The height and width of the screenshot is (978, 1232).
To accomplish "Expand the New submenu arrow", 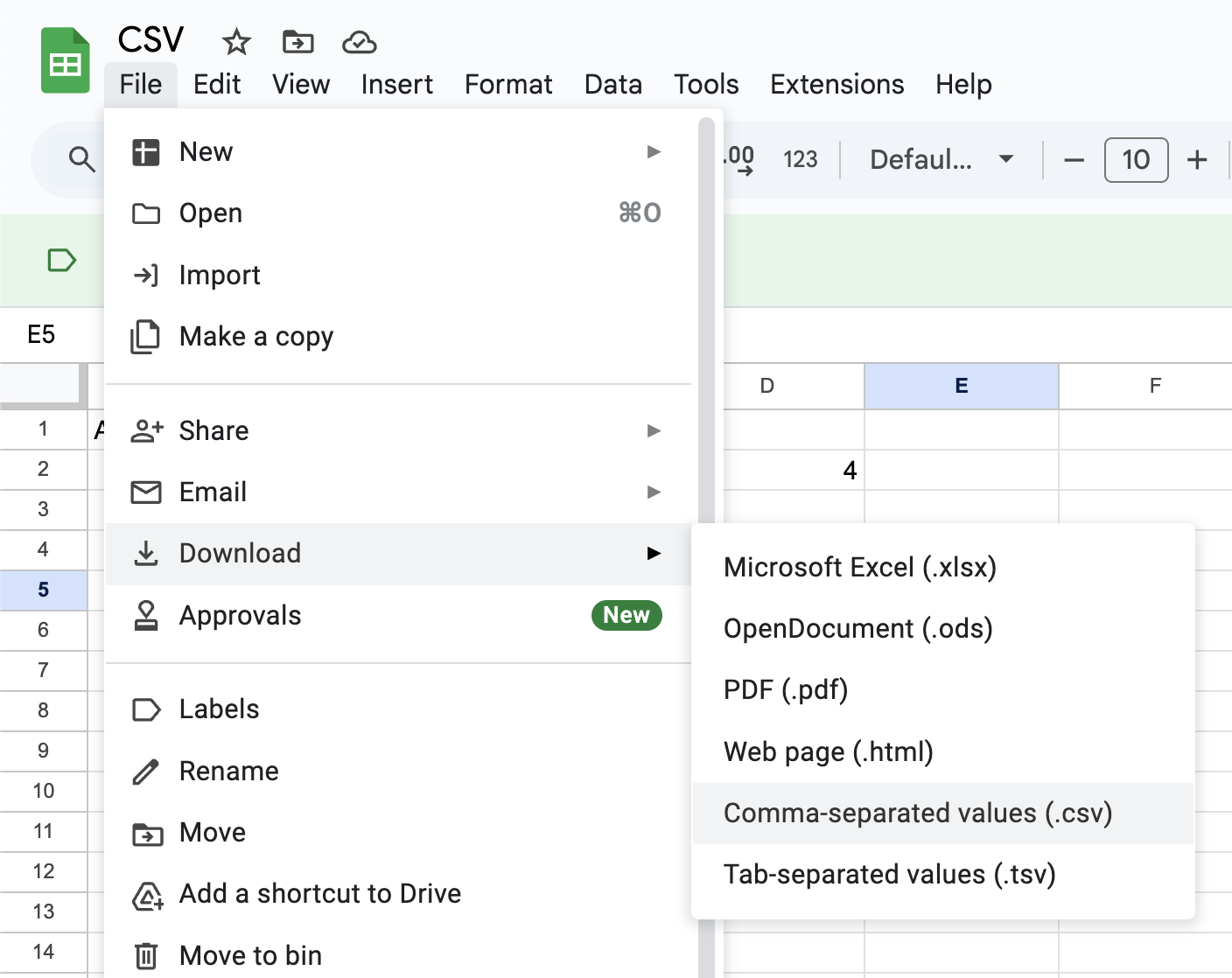I will click(654, 152).
